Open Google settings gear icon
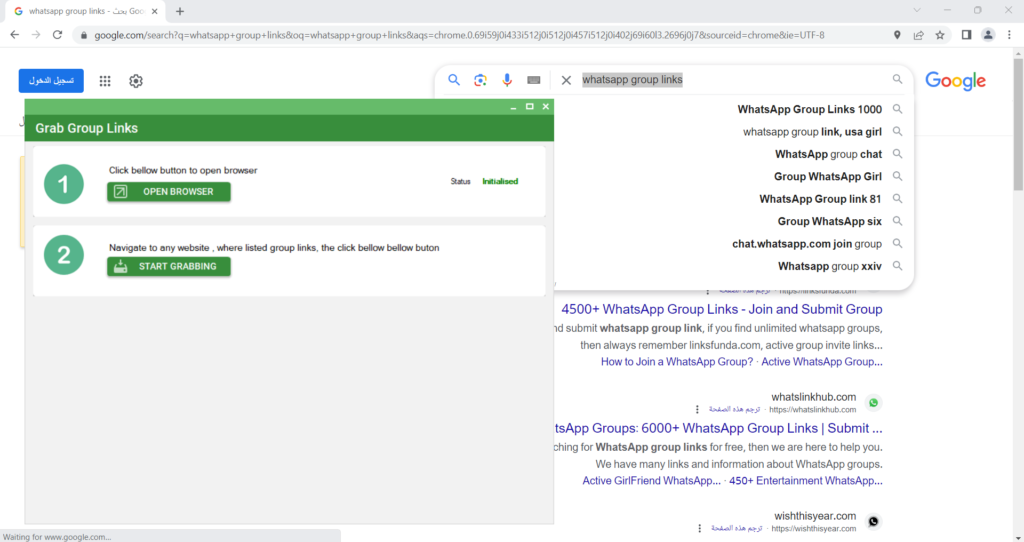Screen dimensions: 1024x542 (x=136, y=81)
